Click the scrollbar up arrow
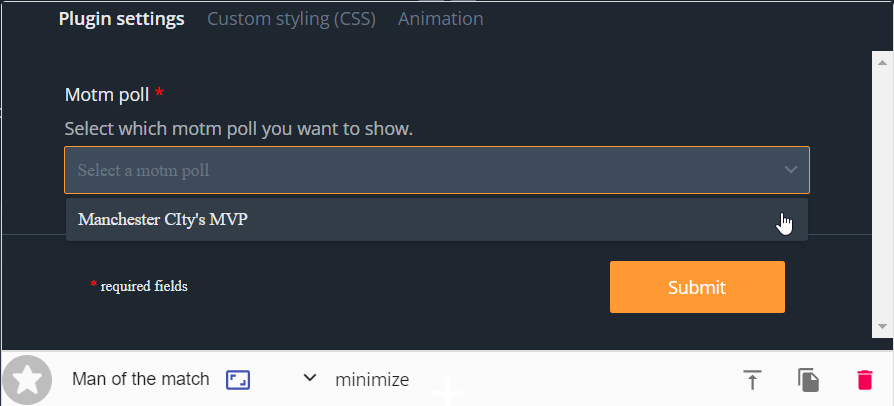Screen dimensions: 894x406 (x=883, y=59)
